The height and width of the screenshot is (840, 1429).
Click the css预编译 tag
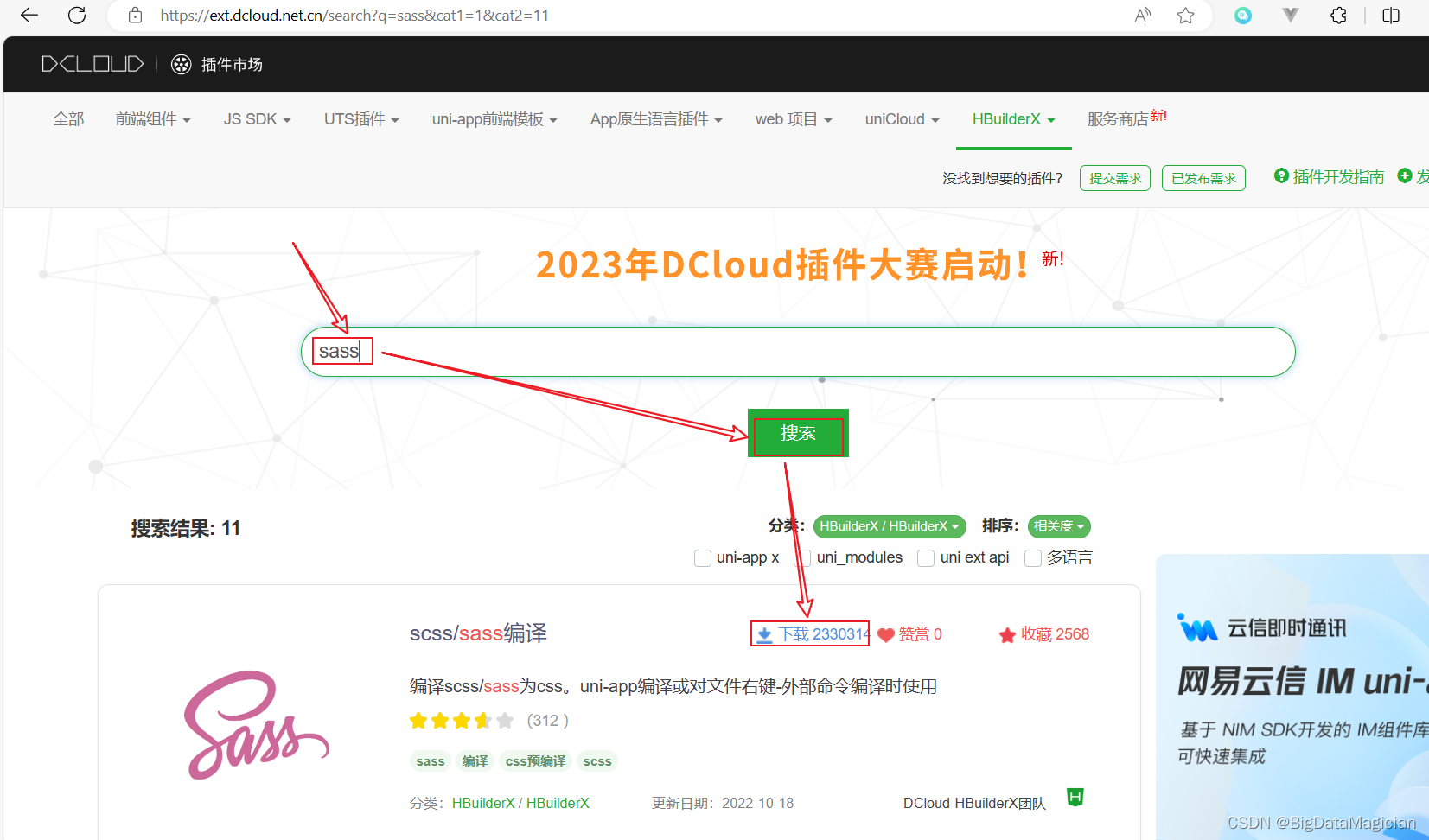tap(535, 761)
